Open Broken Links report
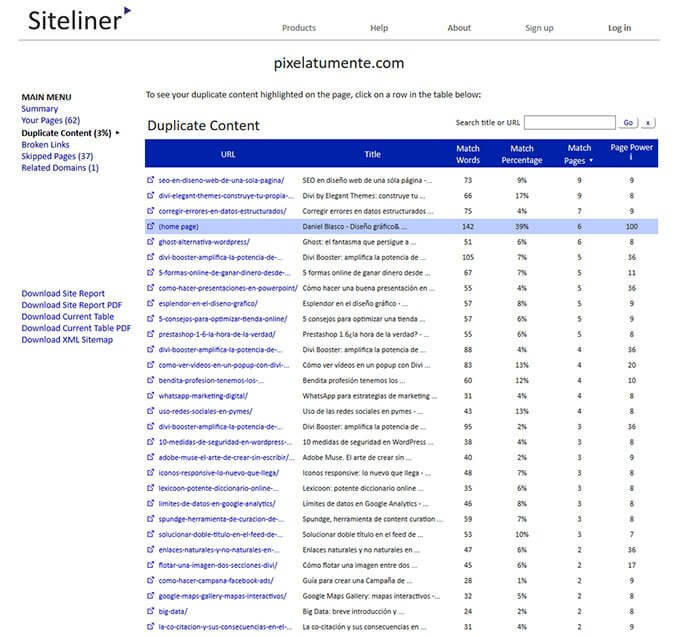The image size is (680, 637). tap(45, 144)
